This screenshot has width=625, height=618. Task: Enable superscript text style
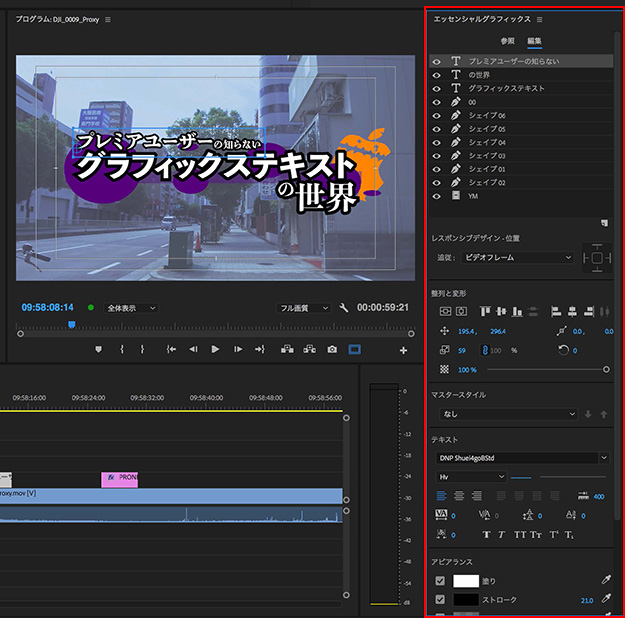tap(554, 535)
